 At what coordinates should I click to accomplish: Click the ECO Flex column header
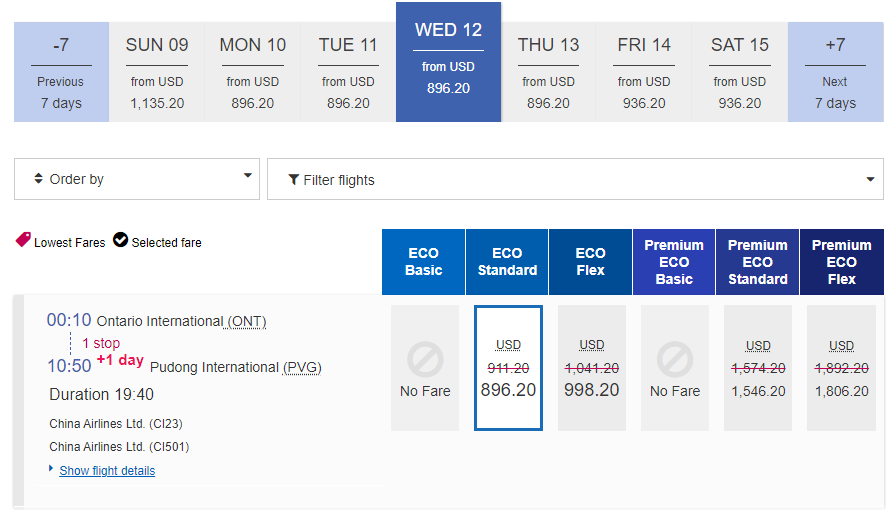pyautogui.click(x=591, y=262)
